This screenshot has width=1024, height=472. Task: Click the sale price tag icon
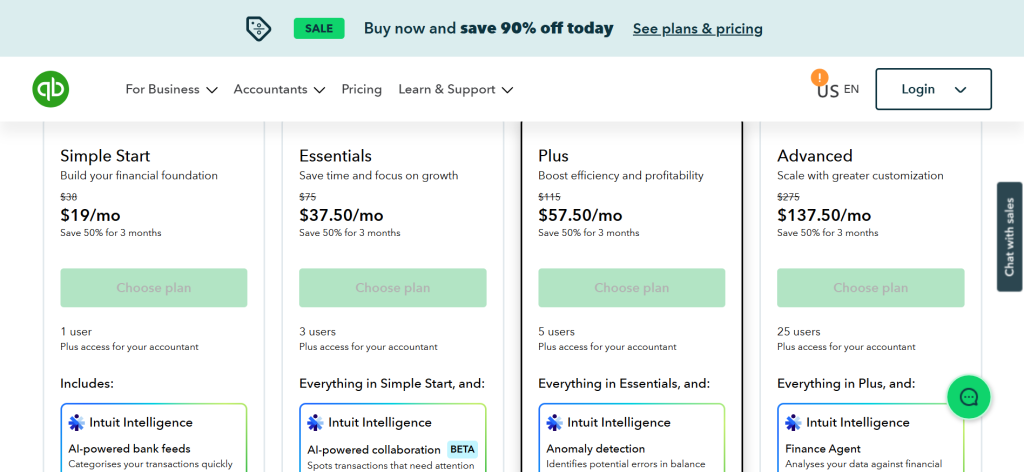(x=258, y=28)
